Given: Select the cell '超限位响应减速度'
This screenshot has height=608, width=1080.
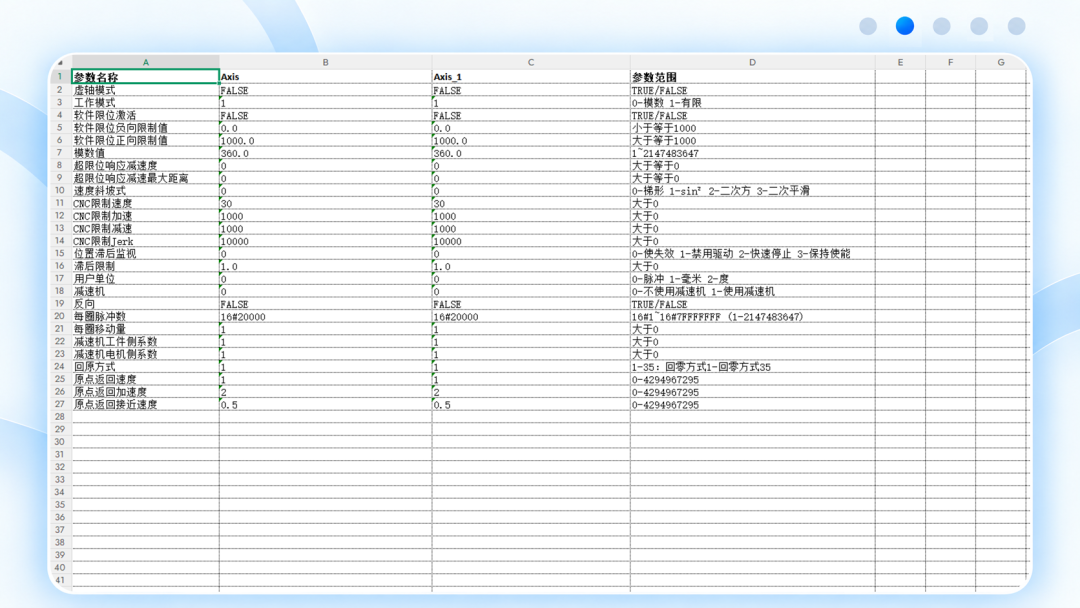Looking at the screenshot, I should (x=145, y=165).
